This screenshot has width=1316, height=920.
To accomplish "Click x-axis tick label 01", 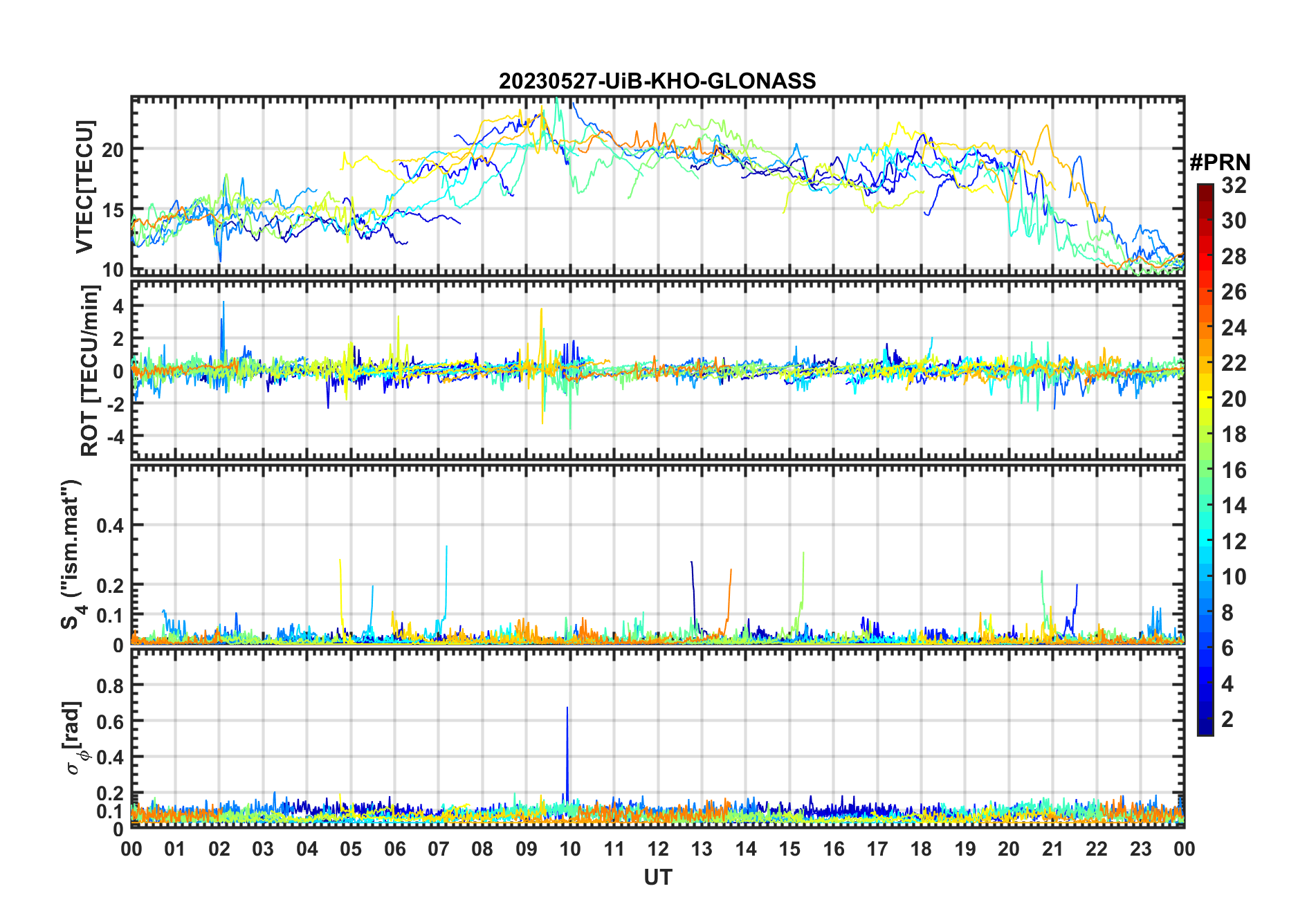I will click(x=175, y=849).
